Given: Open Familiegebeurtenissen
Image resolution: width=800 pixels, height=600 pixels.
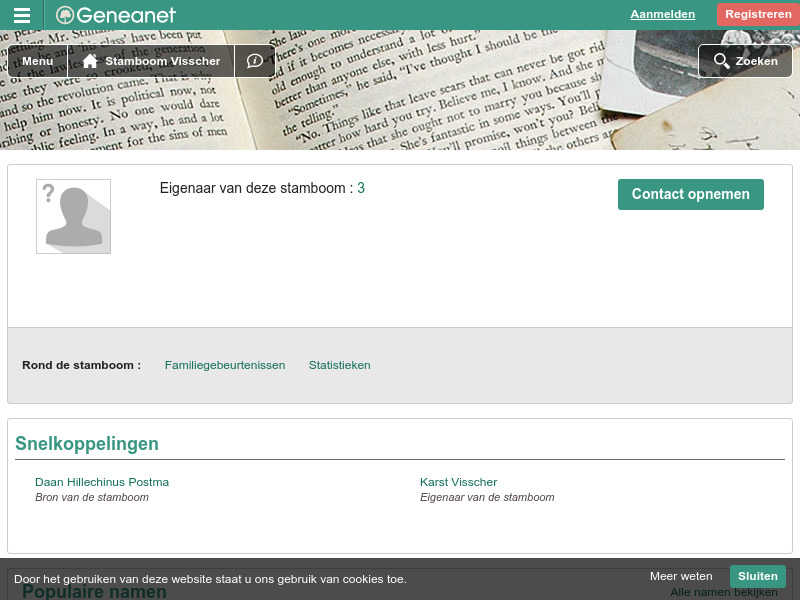Looking at the screenshot, I should coord(224,365).
